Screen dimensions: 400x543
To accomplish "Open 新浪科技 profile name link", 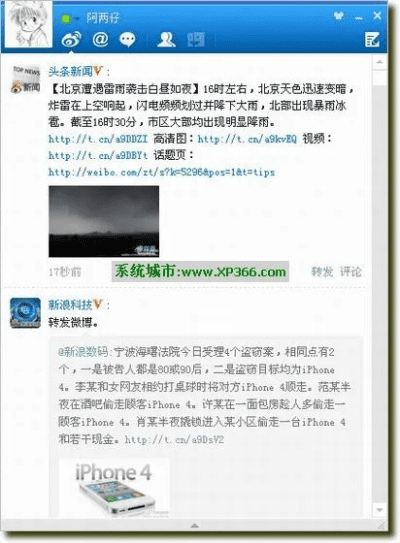I will (x=71, y=305).
